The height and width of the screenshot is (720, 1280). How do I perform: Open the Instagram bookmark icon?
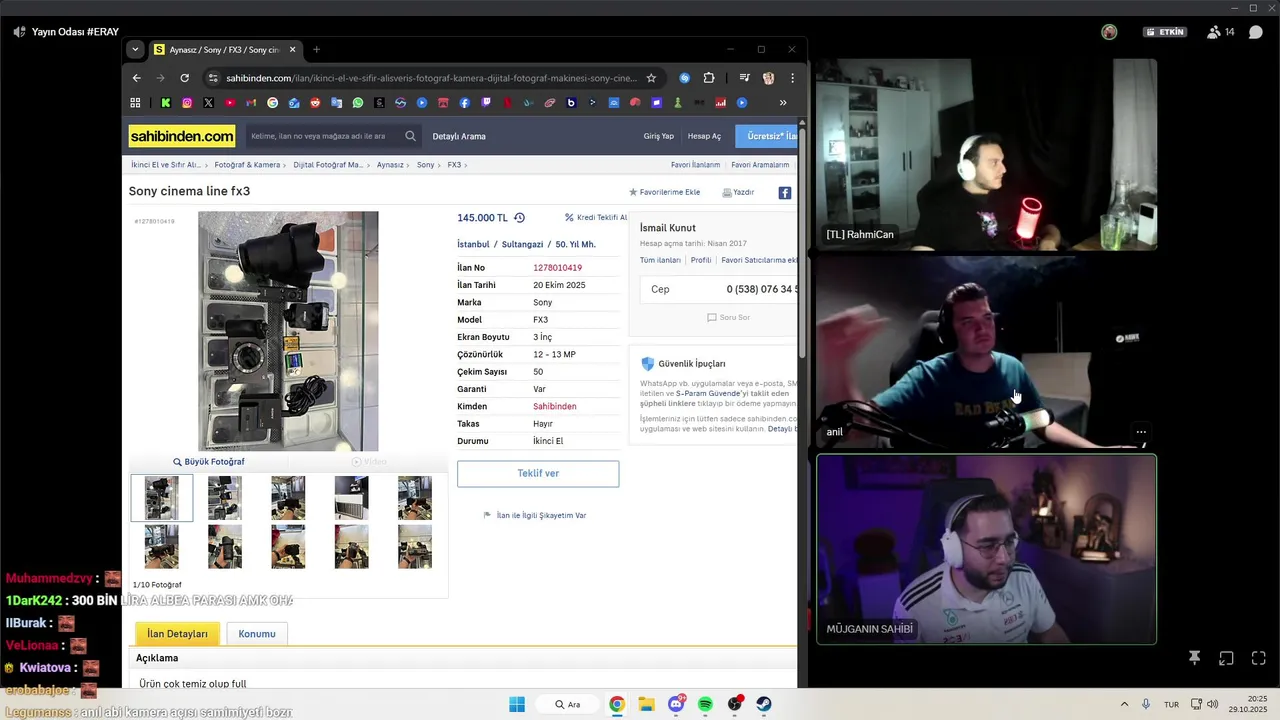click(187, 102)
